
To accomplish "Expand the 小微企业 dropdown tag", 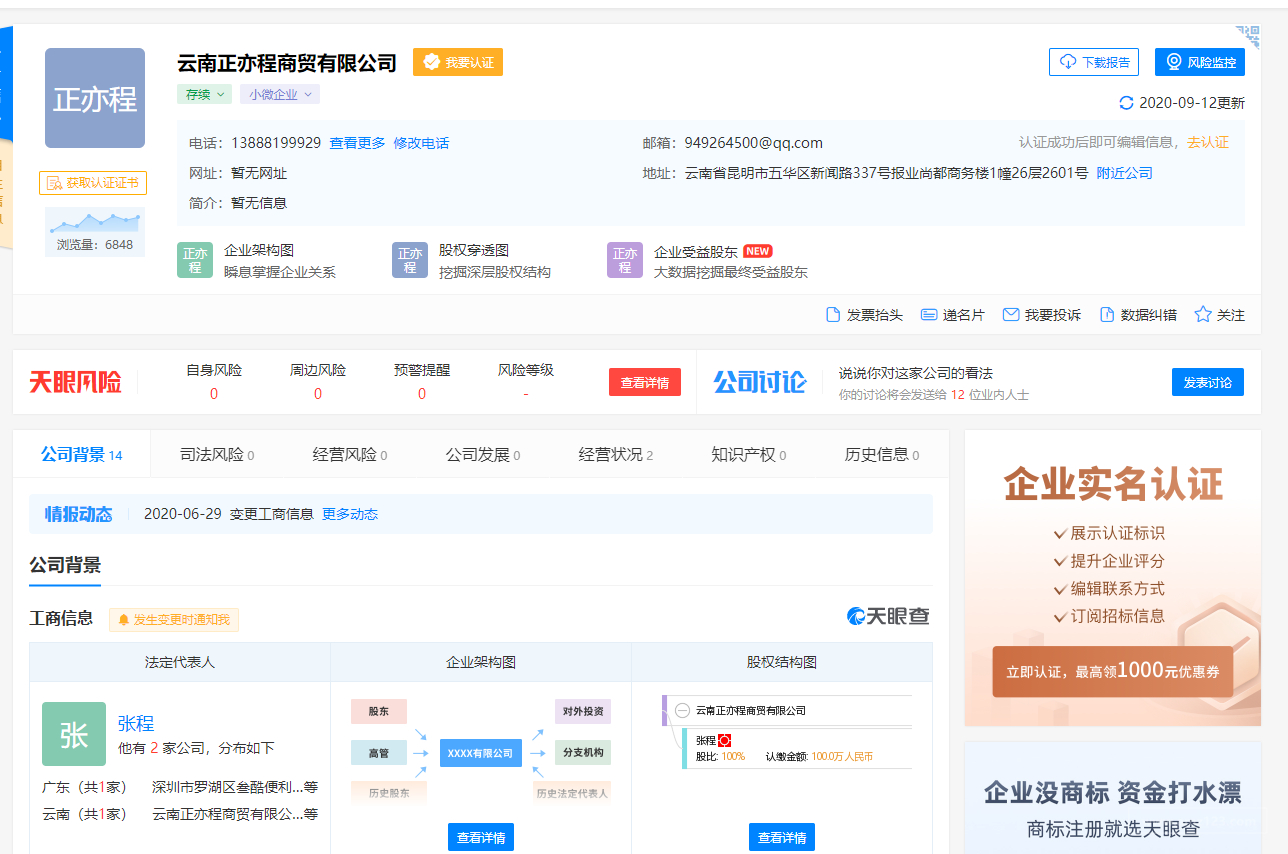I will (279, 94).
